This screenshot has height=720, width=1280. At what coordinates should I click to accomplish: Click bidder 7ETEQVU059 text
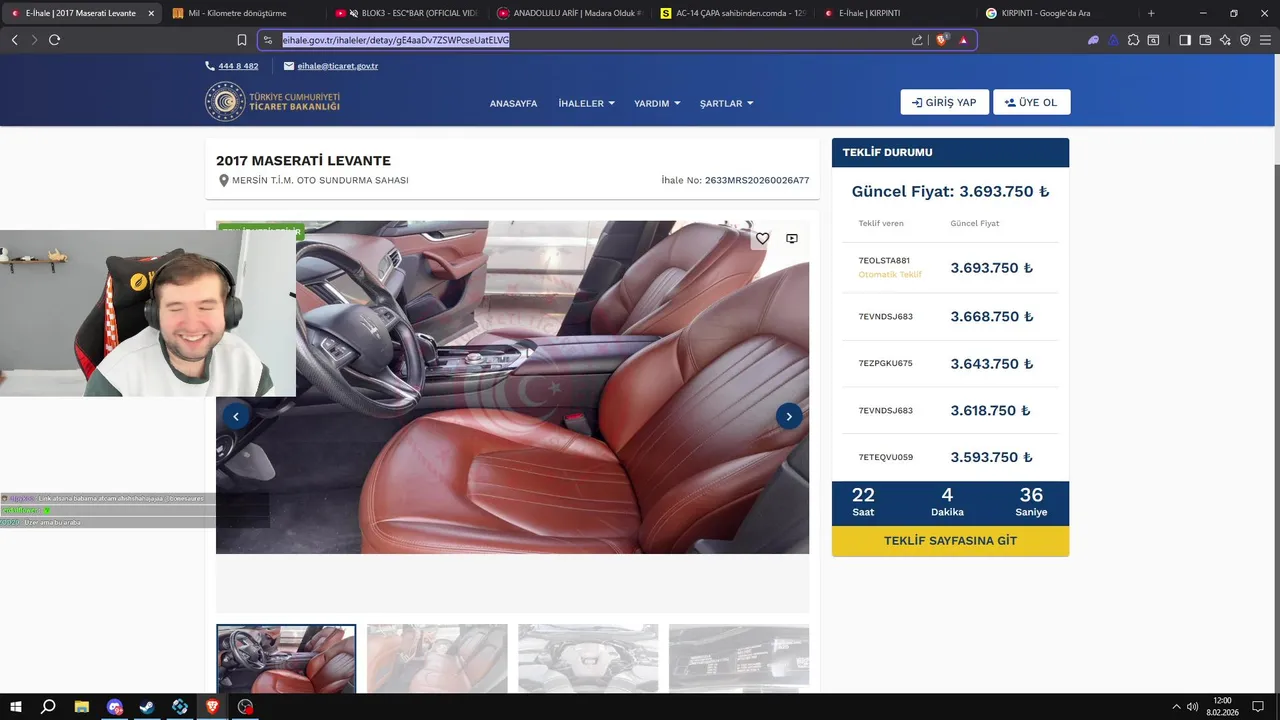pyautogui.click(x=885, y=458)
